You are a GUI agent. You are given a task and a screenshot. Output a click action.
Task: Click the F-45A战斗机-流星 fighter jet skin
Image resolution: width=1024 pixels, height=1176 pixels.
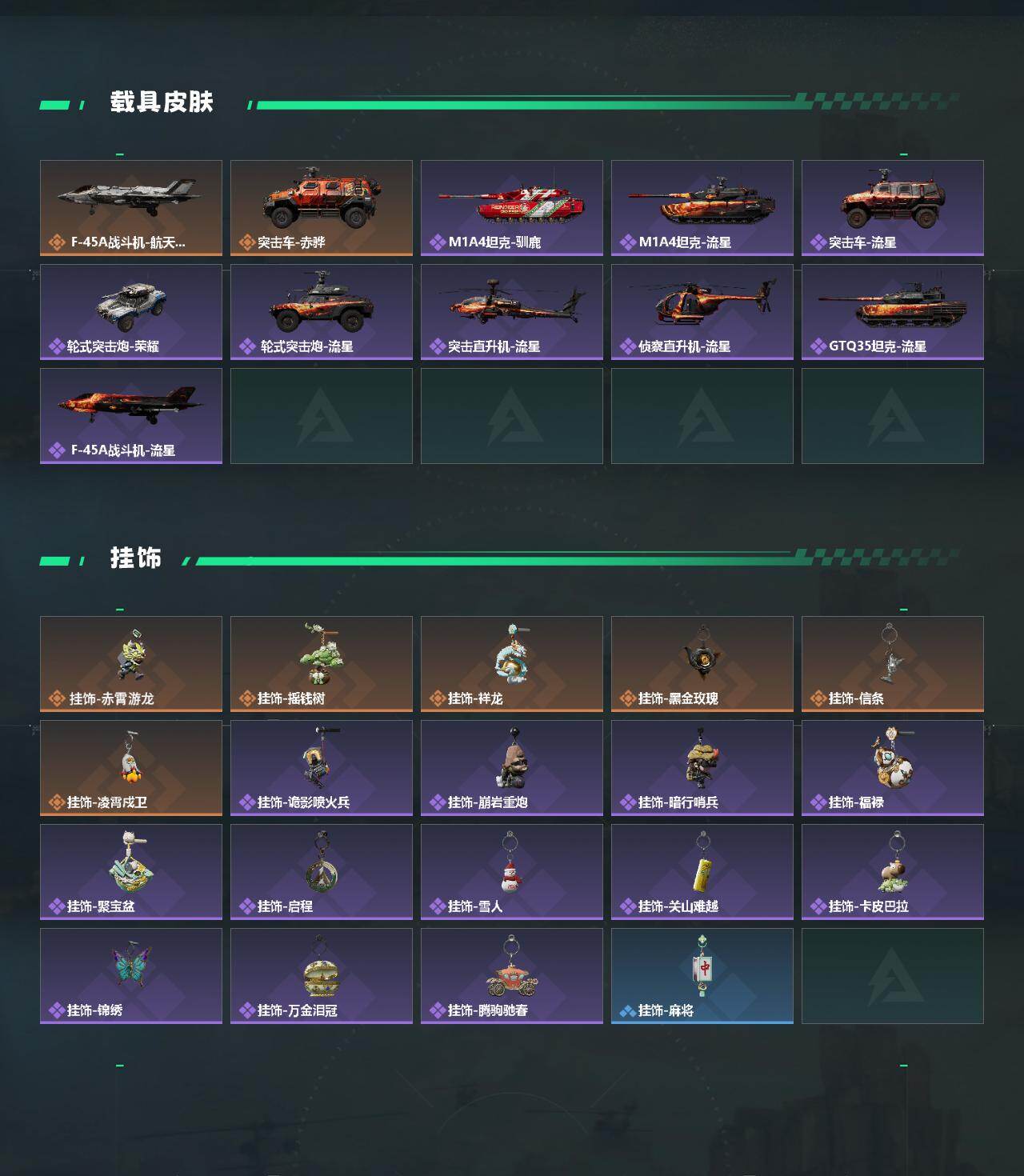click(x=131, y=416)
